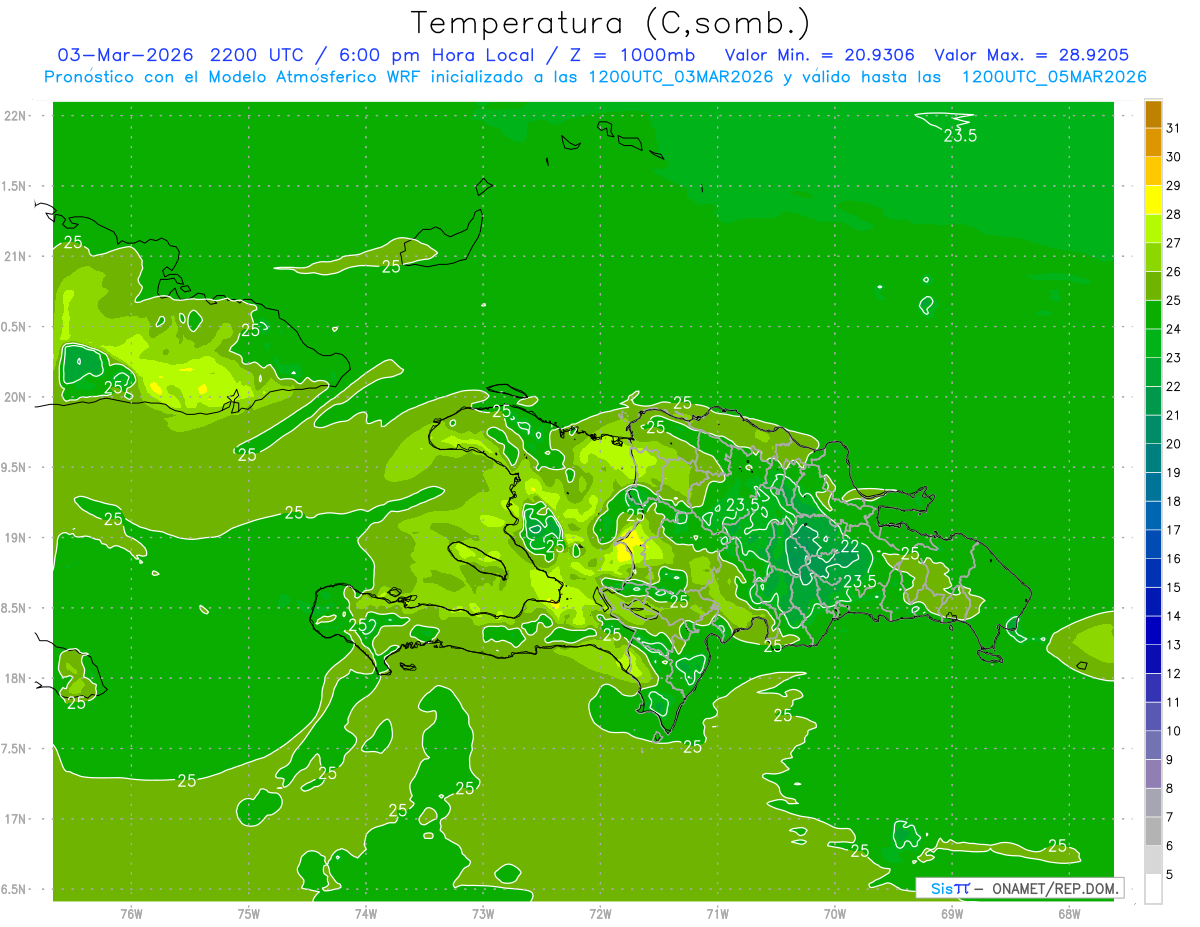This screenshot has width=1200, height=927.
Task: Click the 74W longitude axis label
Action: click(366, 913)
